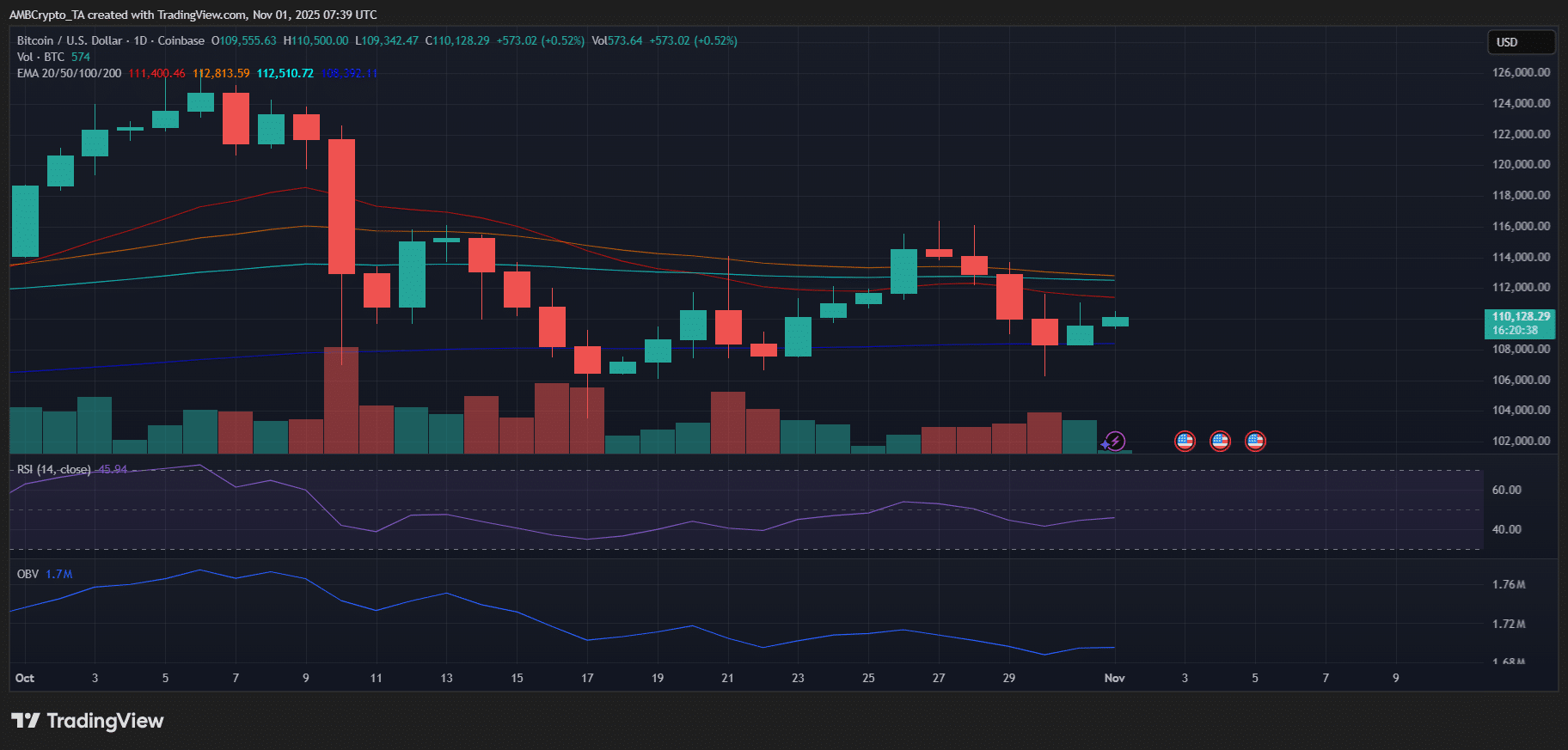Open the leftmost US flag economic event
The image size is (1568, 750).
click(1185, 442)
